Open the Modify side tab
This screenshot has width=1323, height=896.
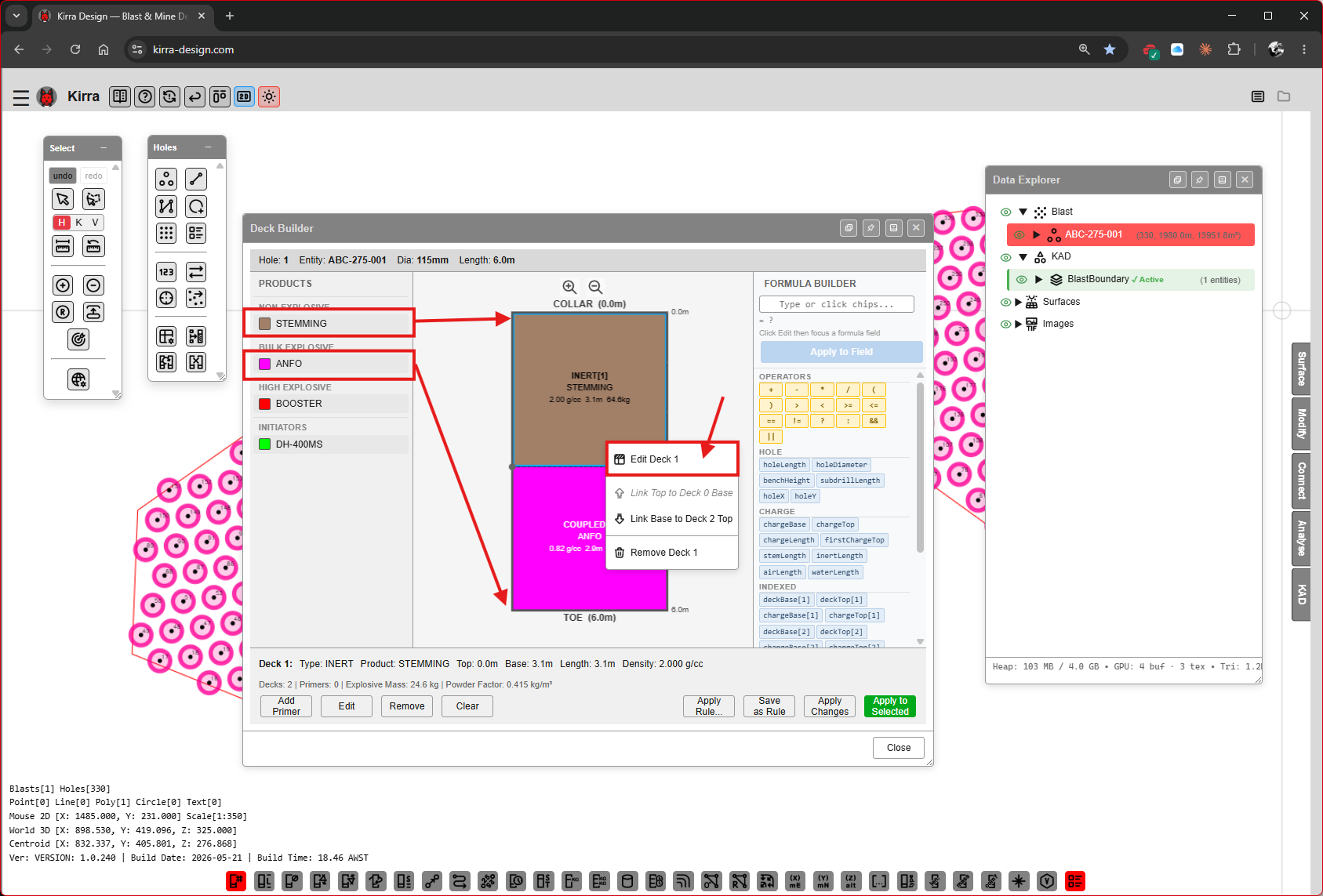pyautogui.click(x=1301, y=424)
